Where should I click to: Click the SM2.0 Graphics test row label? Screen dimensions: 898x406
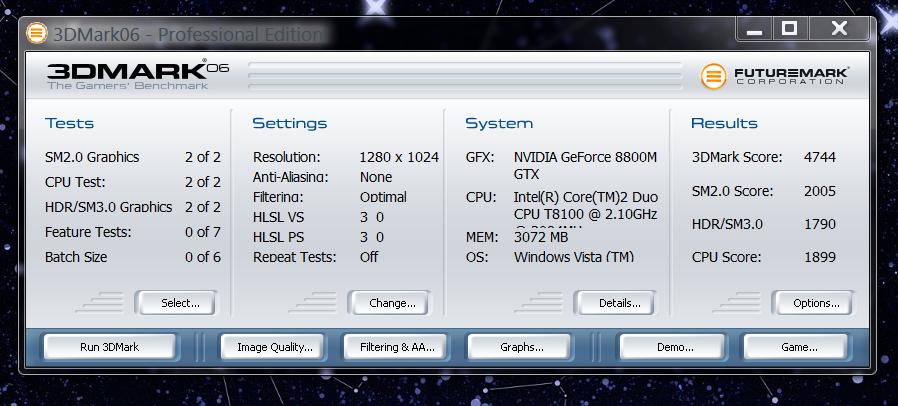pyautogui.click(x=92, y=157)
